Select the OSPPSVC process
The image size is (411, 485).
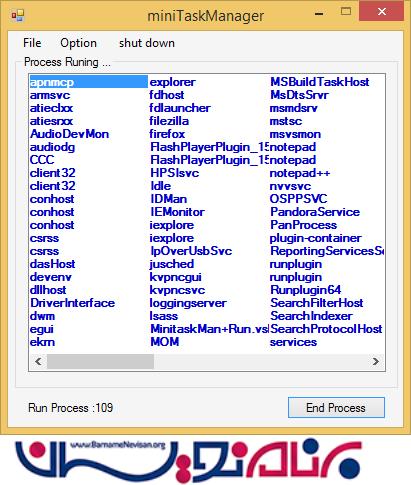(298, 199)
